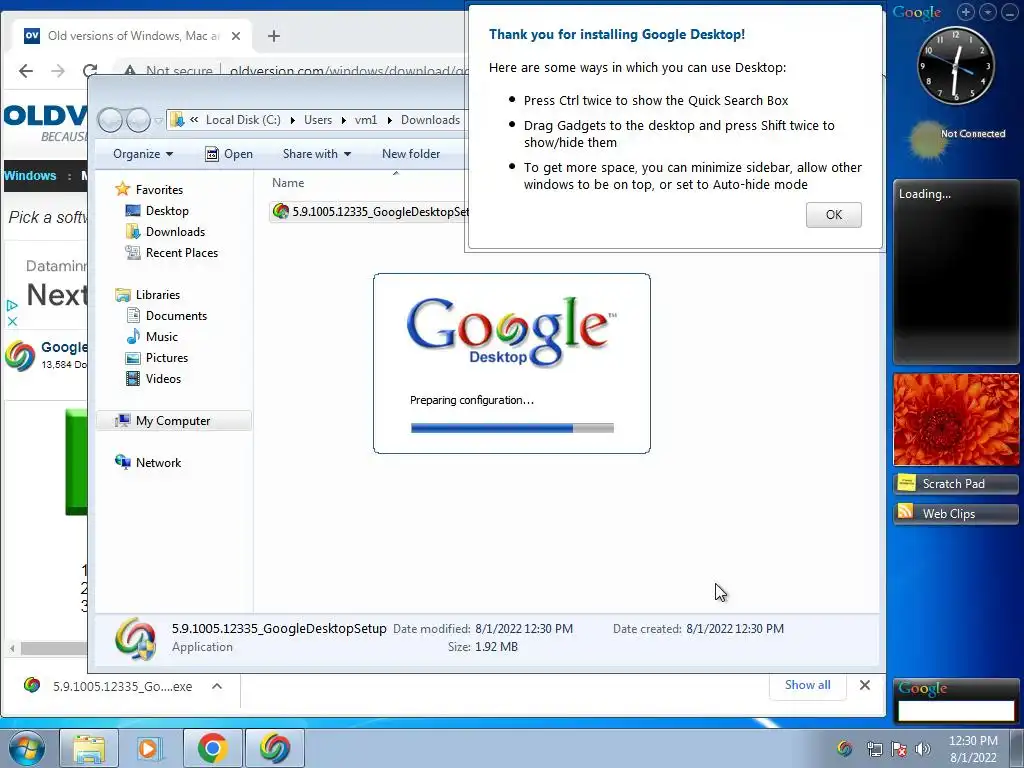Click the Google Desktop tray icon

click(x=844, y=748)
